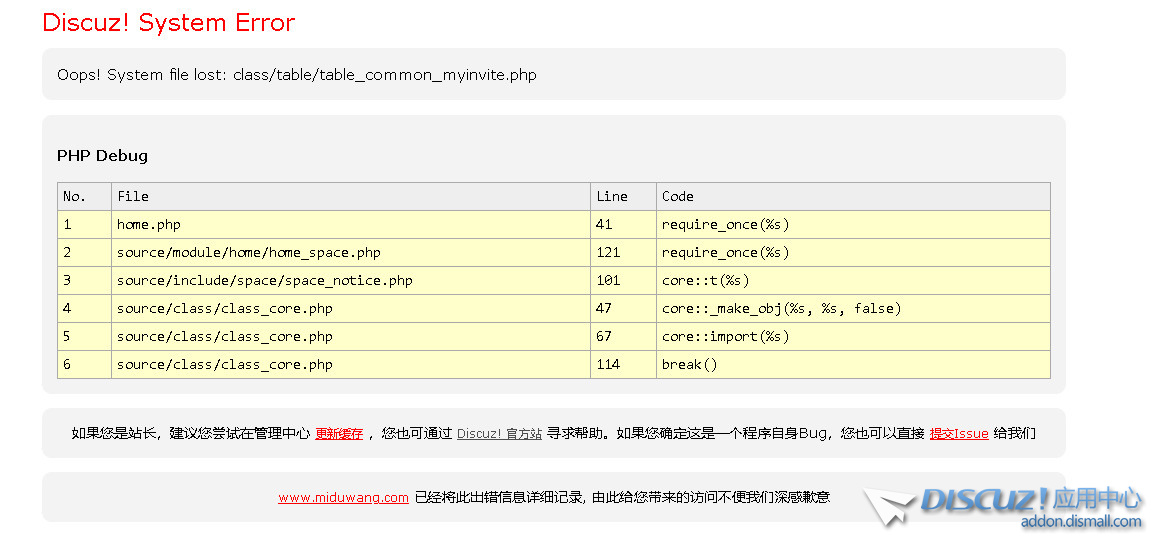Click the Line column header
The width and height of the screenshot is (1160, 547).
click(x=623, y=197)
